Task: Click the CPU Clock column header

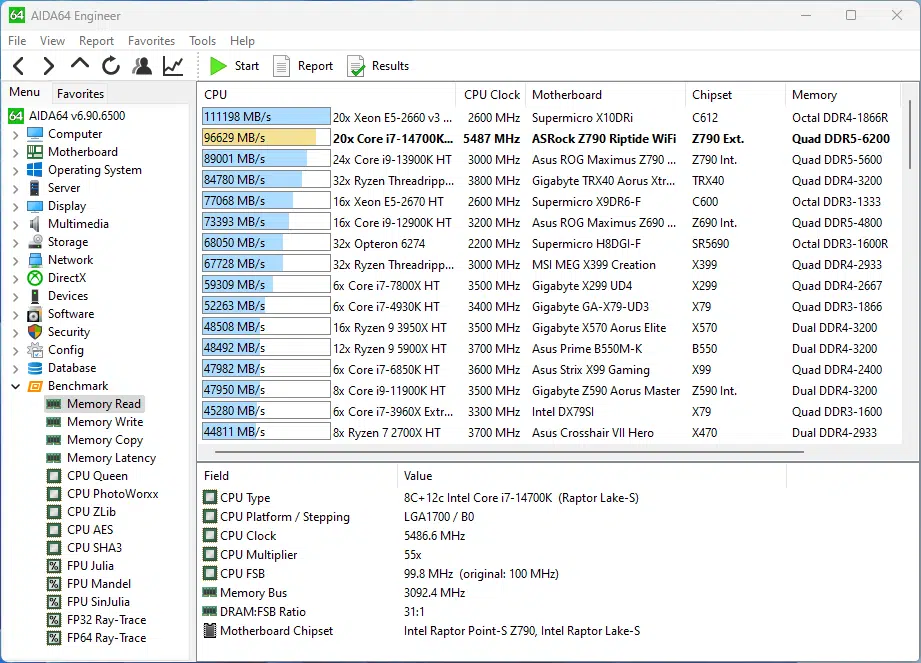Action: click(491, 95)
